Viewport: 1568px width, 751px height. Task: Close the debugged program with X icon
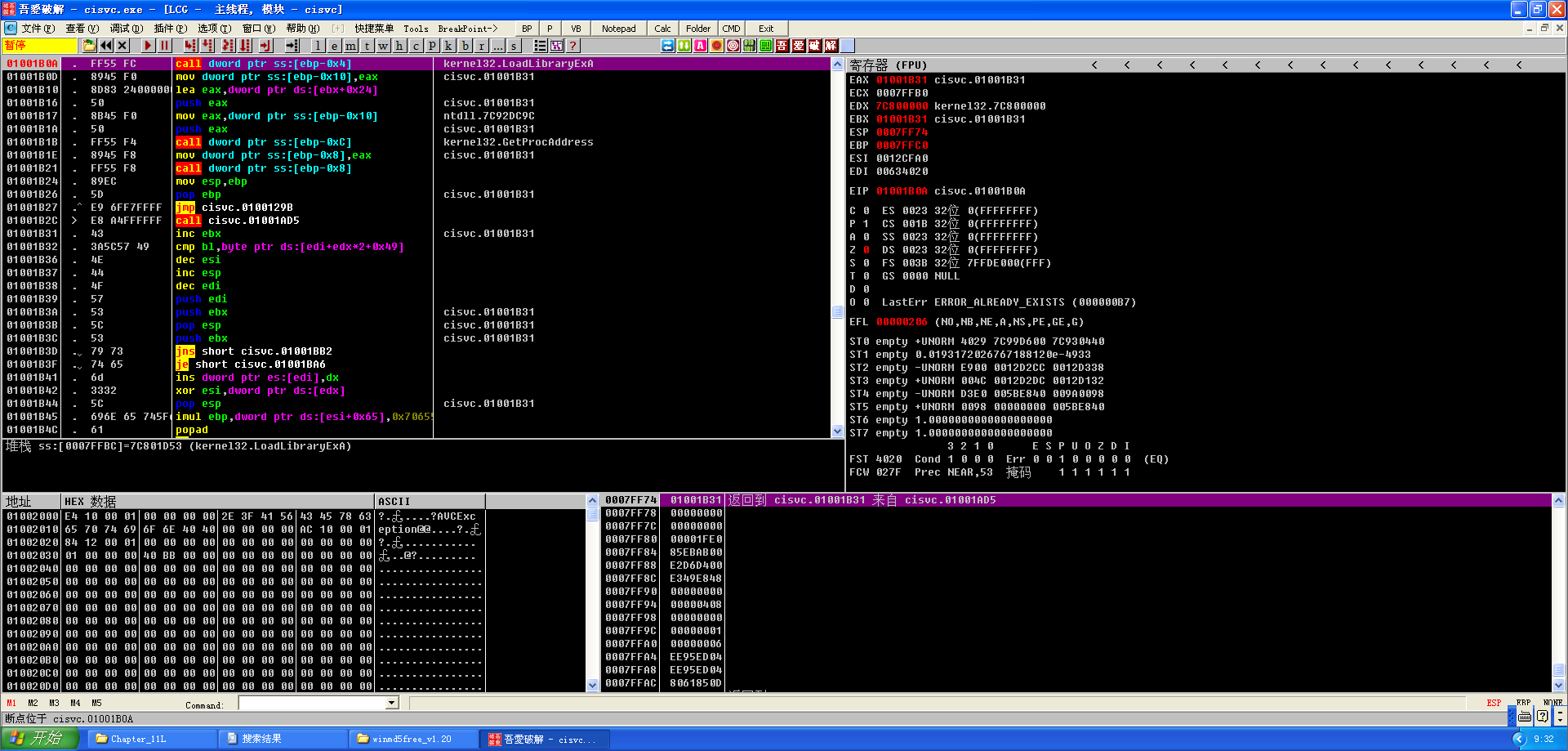tap(122, 46)
